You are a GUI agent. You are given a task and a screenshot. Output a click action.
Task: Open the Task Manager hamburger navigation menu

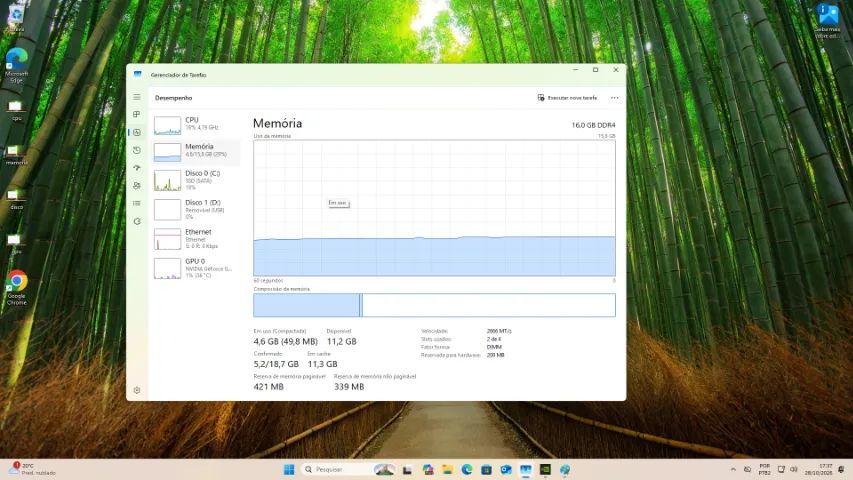coord(137,97)
